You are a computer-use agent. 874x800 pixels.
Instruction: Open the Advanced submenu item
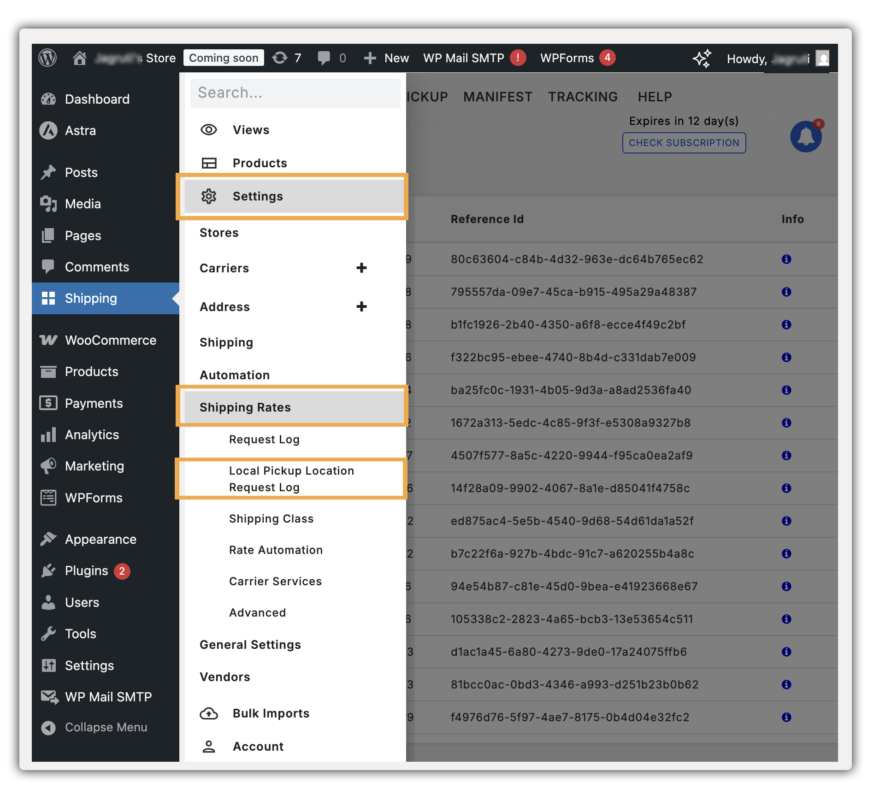258,613
